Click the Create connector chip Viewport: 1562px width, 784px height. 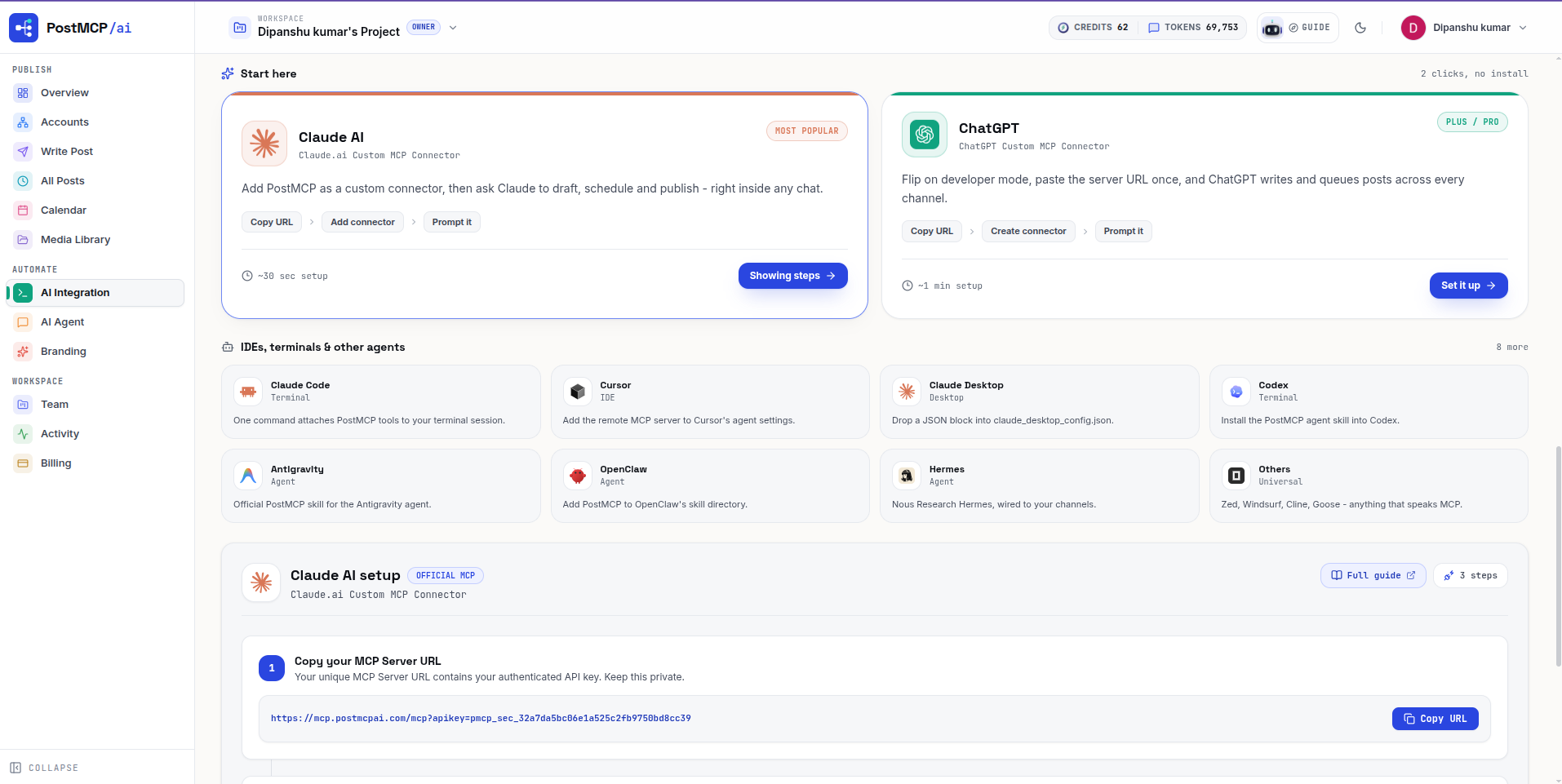[1028, 231]
